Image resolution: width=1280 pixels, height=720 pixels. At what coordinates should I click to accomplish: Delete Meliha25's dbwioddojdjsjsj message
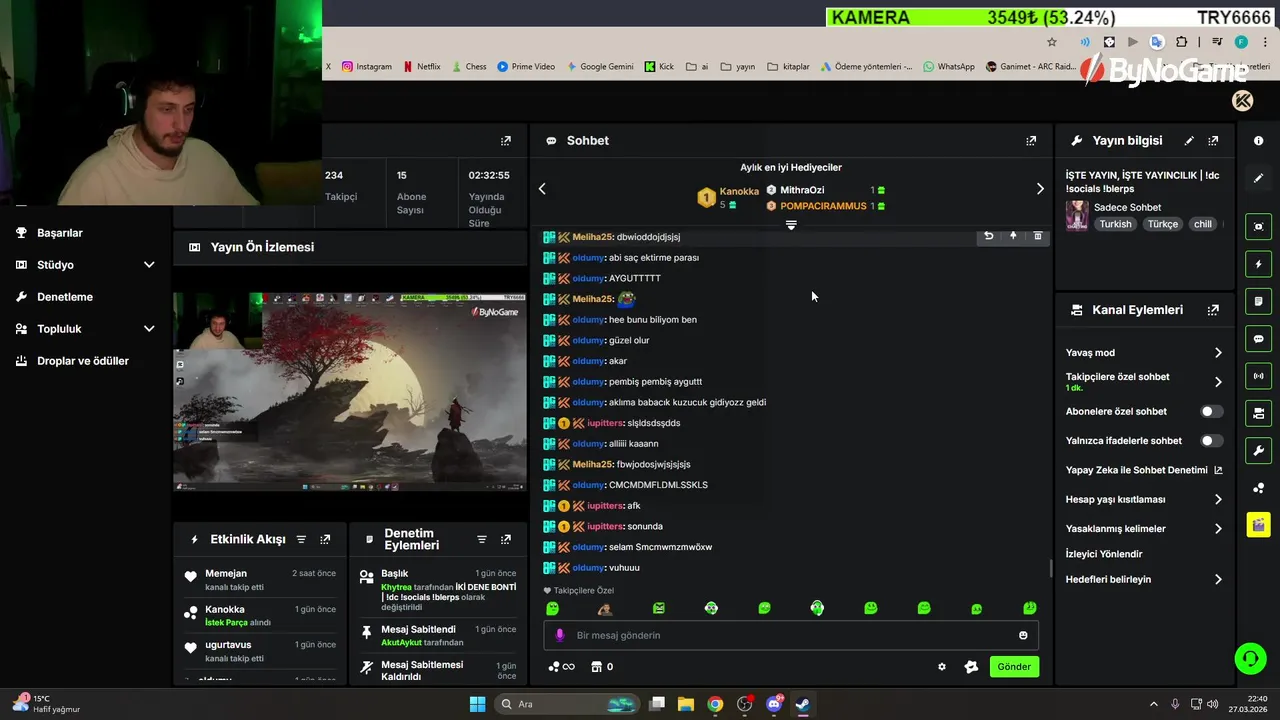coord(1038,236)
